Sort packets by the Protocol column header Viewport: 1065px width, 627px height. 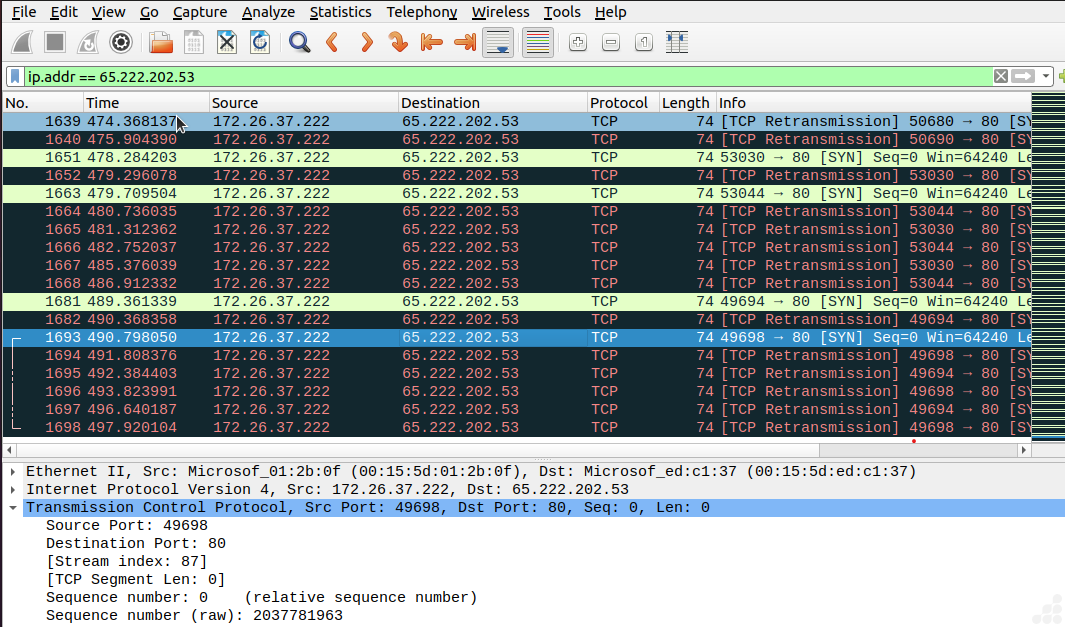click(x=618, y=103)
